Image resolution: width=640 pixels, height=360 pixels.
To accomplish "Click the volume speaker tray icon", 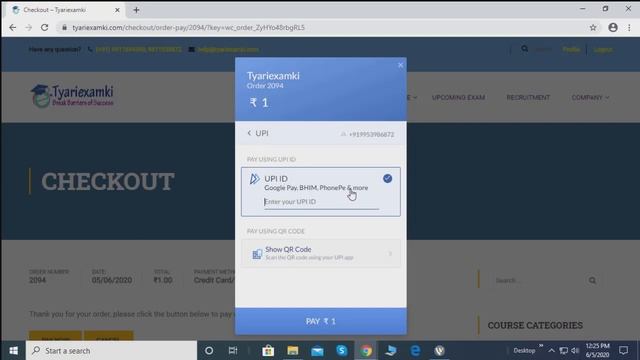I will pos(576,351).
